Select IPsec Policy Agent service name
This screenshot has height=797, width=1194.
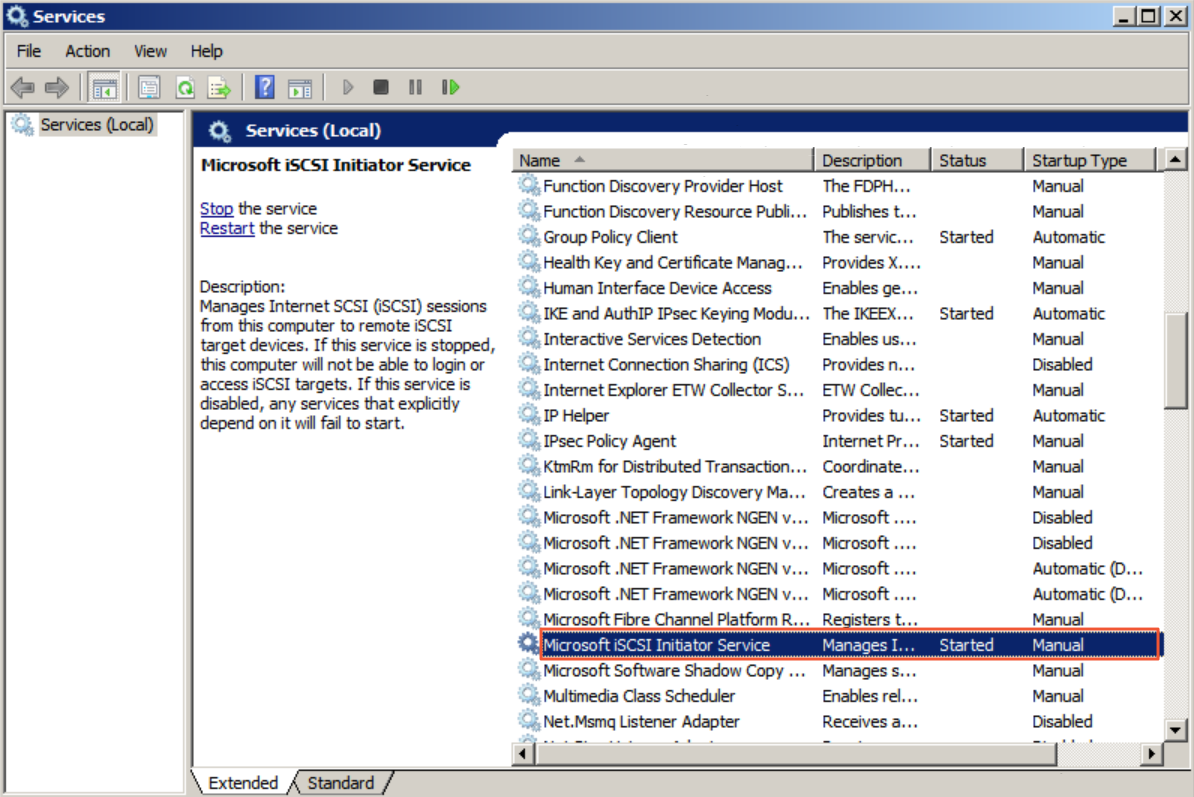pos(609,441)
